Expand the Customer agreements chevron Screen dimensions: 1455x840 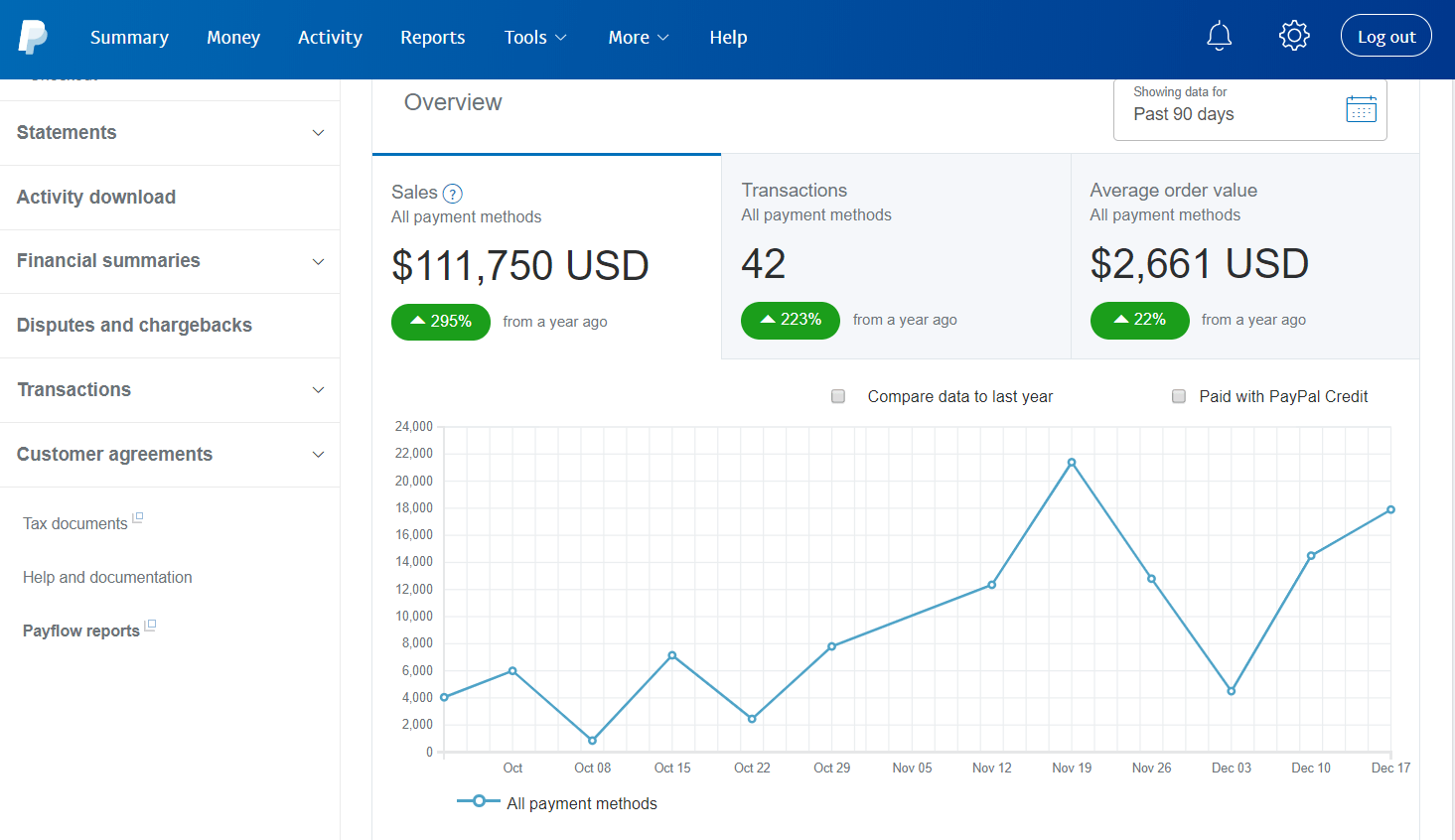[318, 455]
